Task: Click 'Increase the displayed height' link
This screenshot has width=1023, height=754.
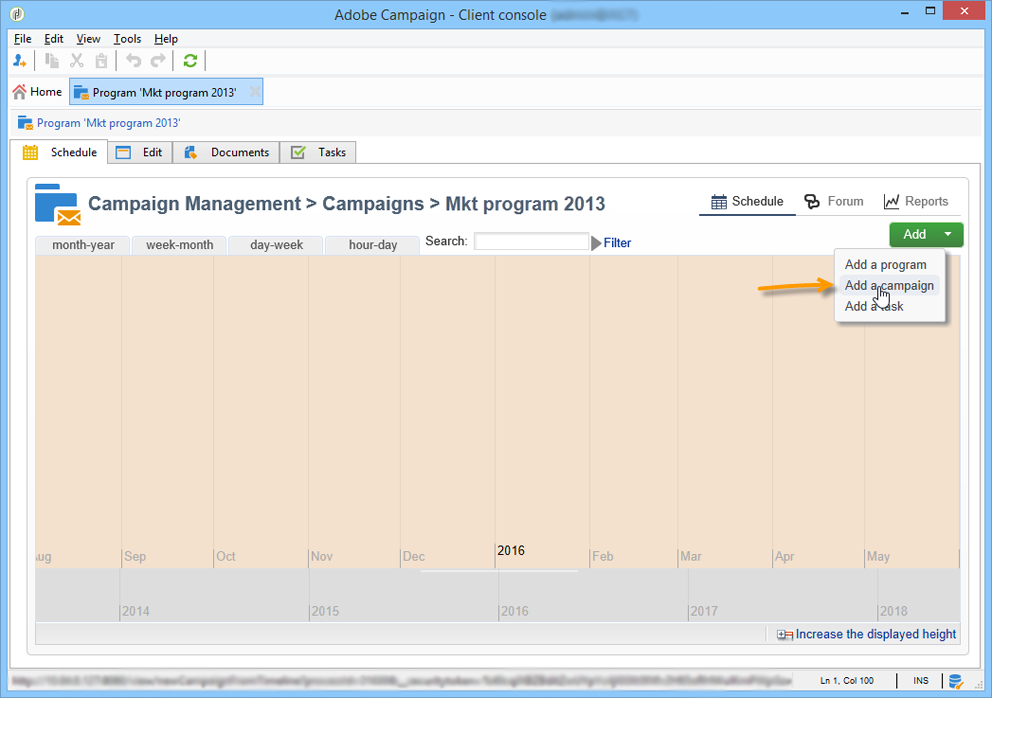Action: [875, 634]
